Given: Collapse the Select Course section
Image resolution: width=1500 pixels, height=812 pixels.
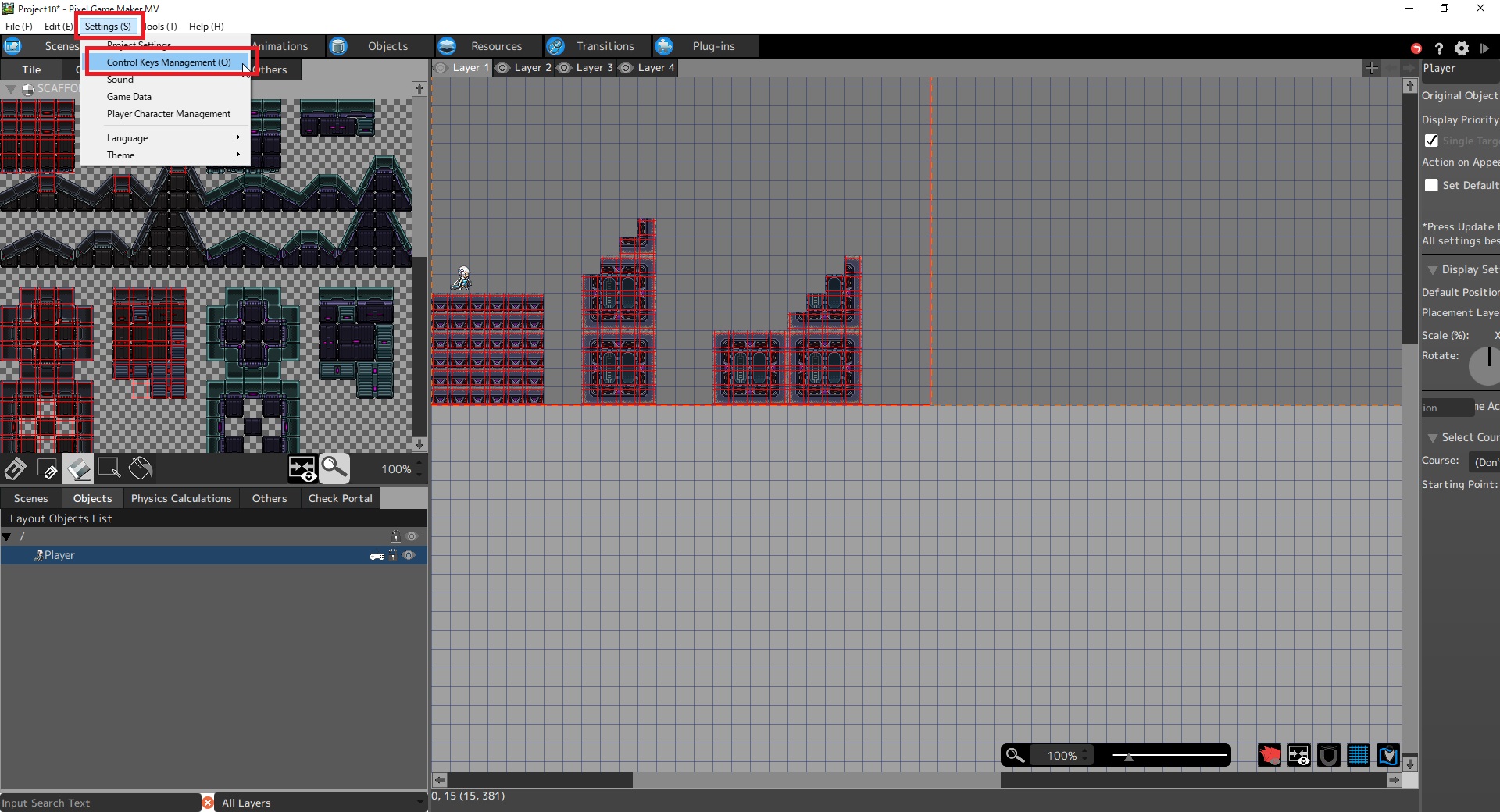Looking at the screenshot, I should coord(1433,438).
